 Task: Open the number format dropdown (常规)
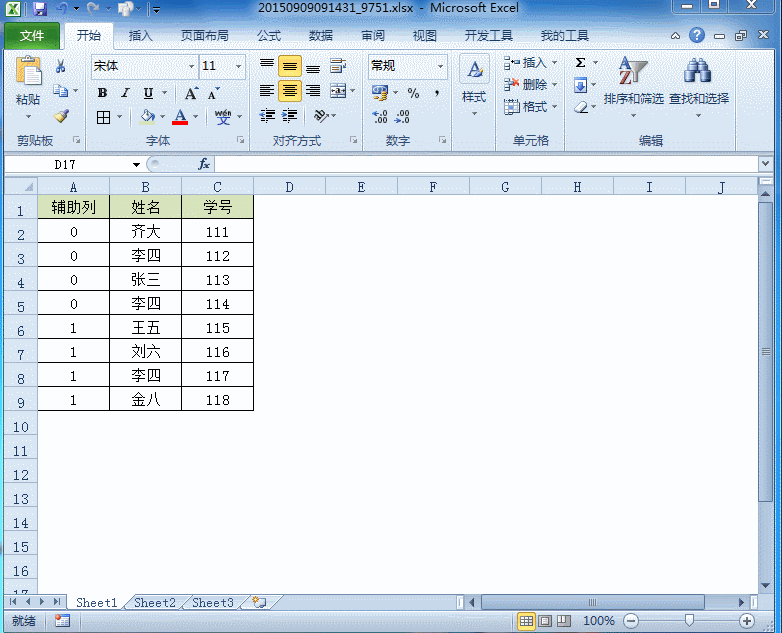point(440,67)
